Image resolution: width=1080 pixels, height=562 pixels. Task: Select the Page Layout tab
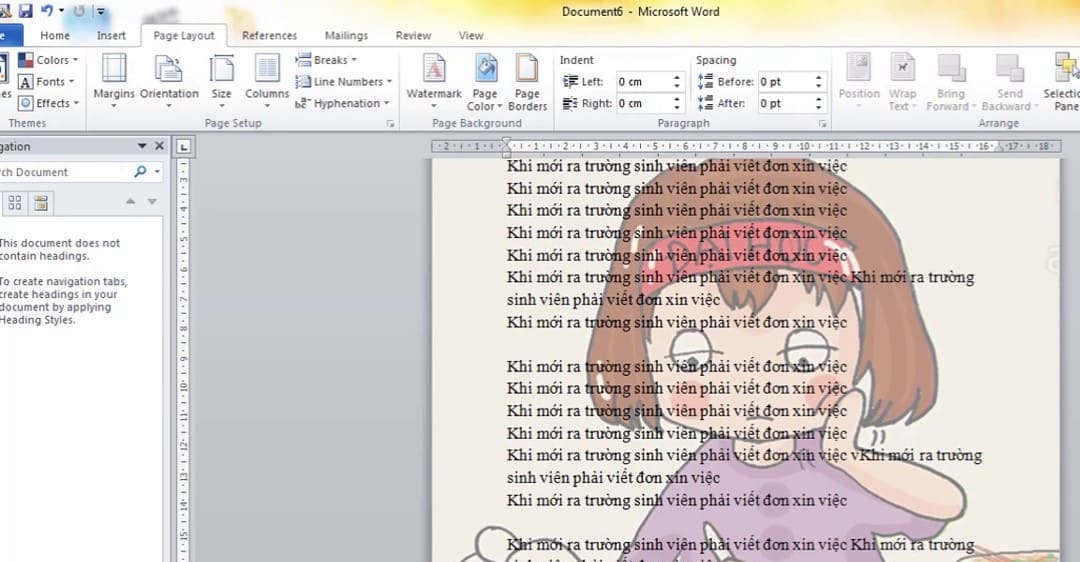coord(184,36)
